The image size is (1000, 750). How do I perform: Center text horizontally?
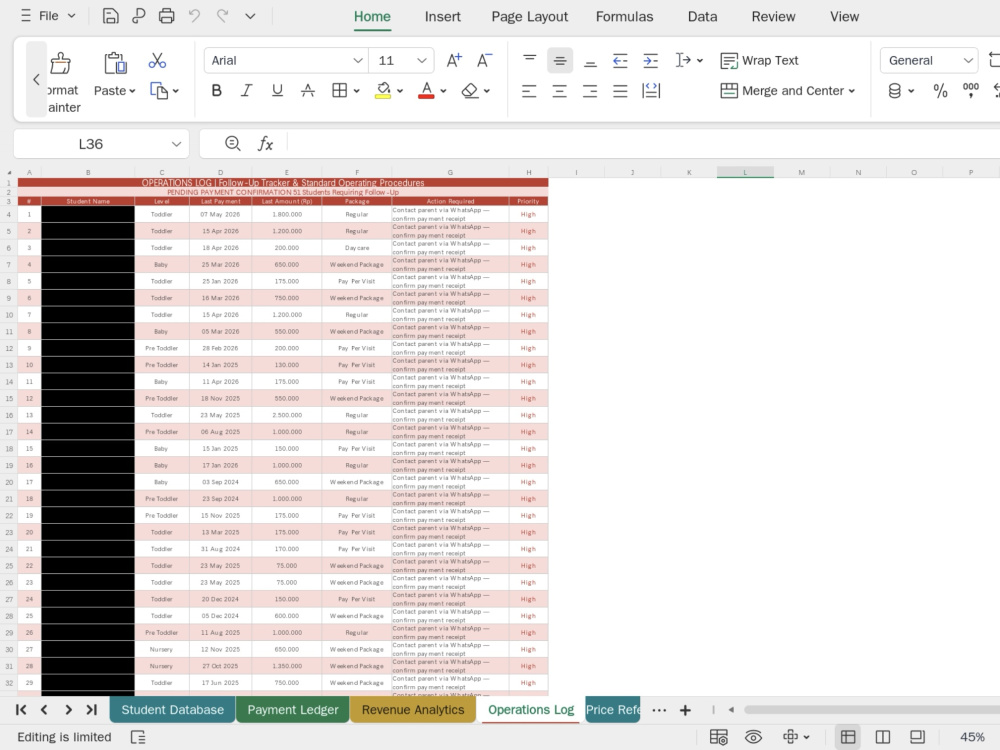[559, 91]
